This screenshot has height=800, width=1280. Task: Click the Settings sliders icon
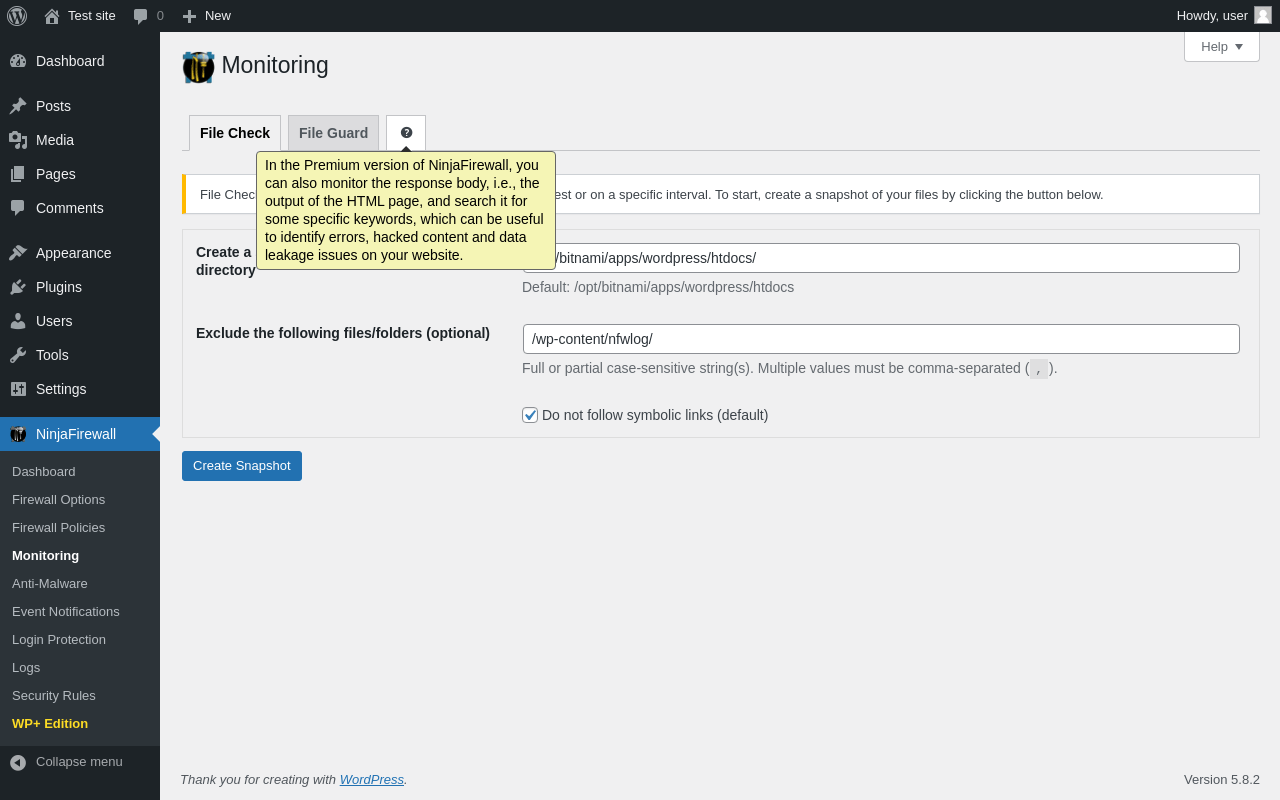18,389
